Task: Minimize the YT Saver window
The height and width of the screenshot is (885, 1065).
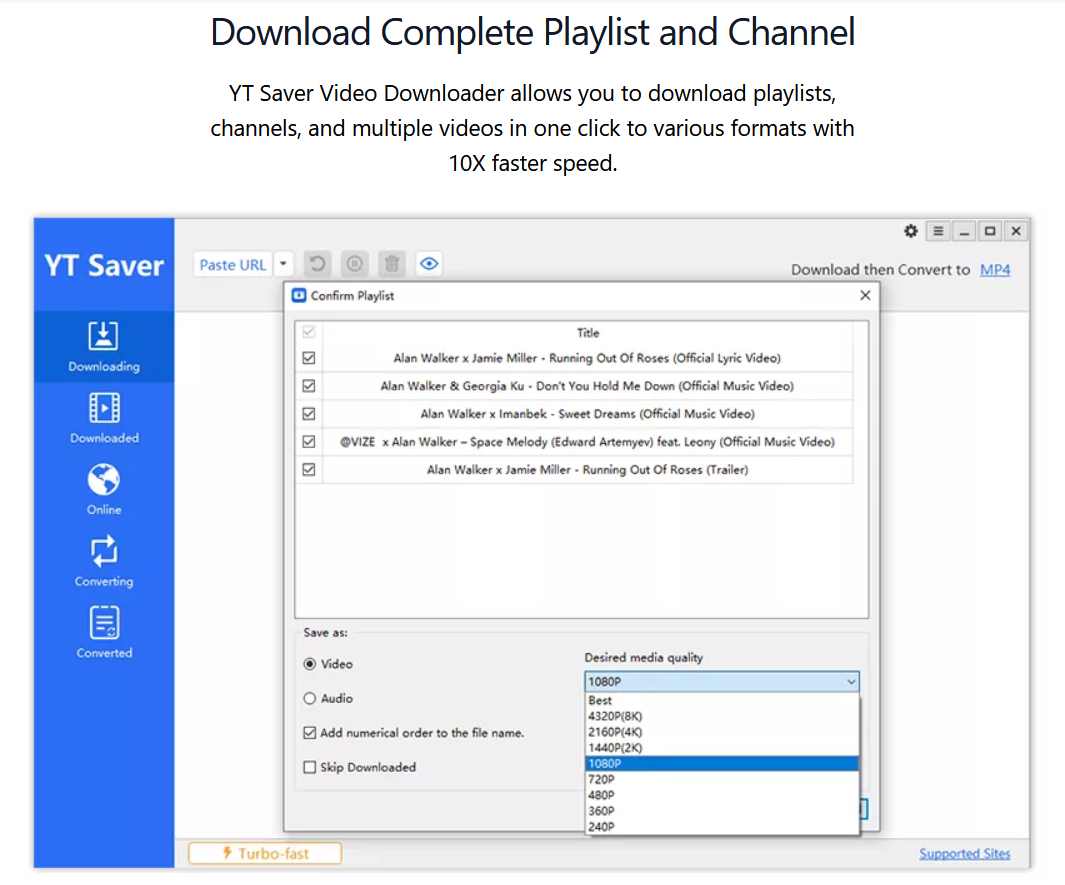Action: click(964, 231)
